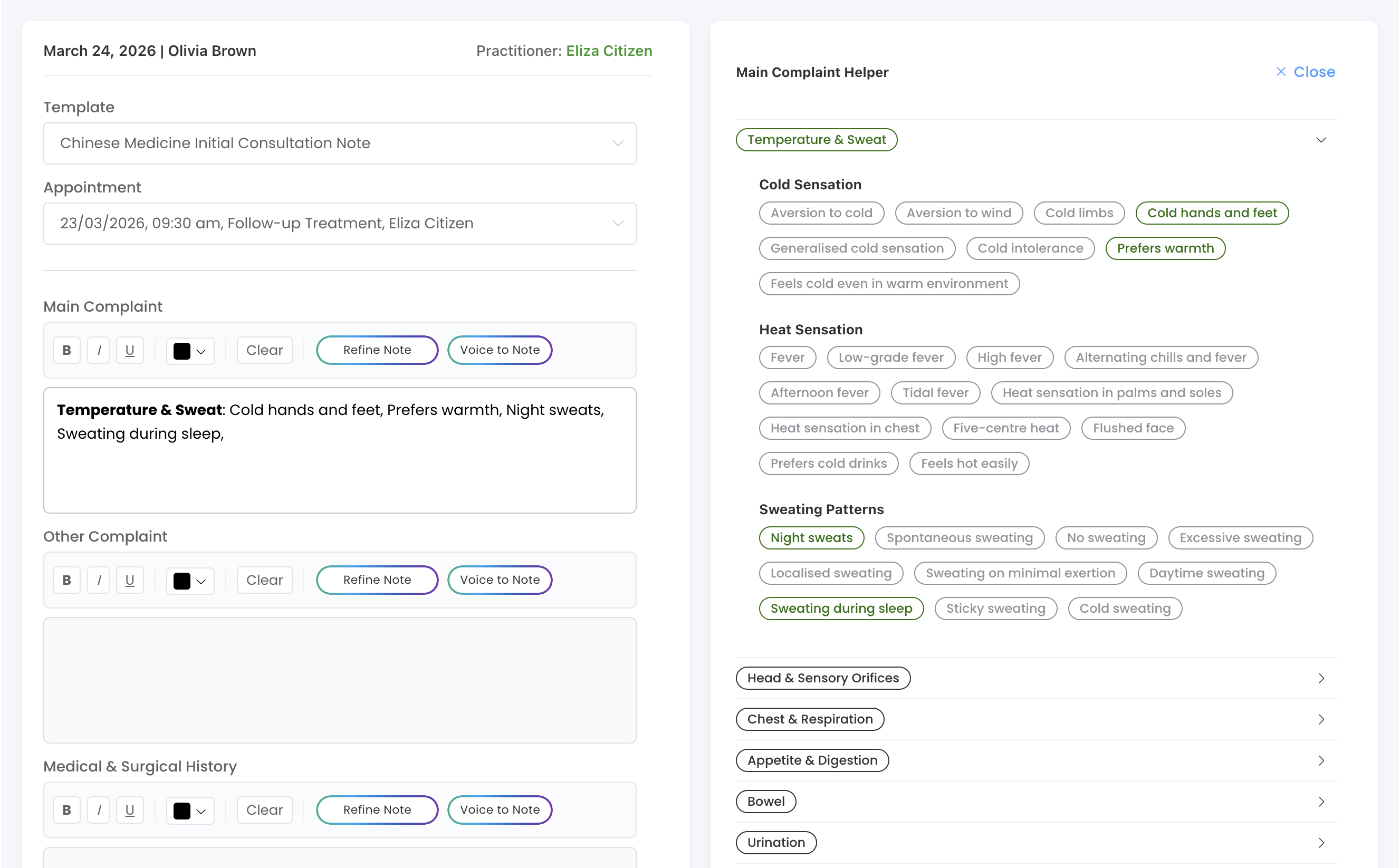Toggle italic in Medical & Surgical History toolbar
This screenshot has width=1400, height=868.
click(99, 810)
